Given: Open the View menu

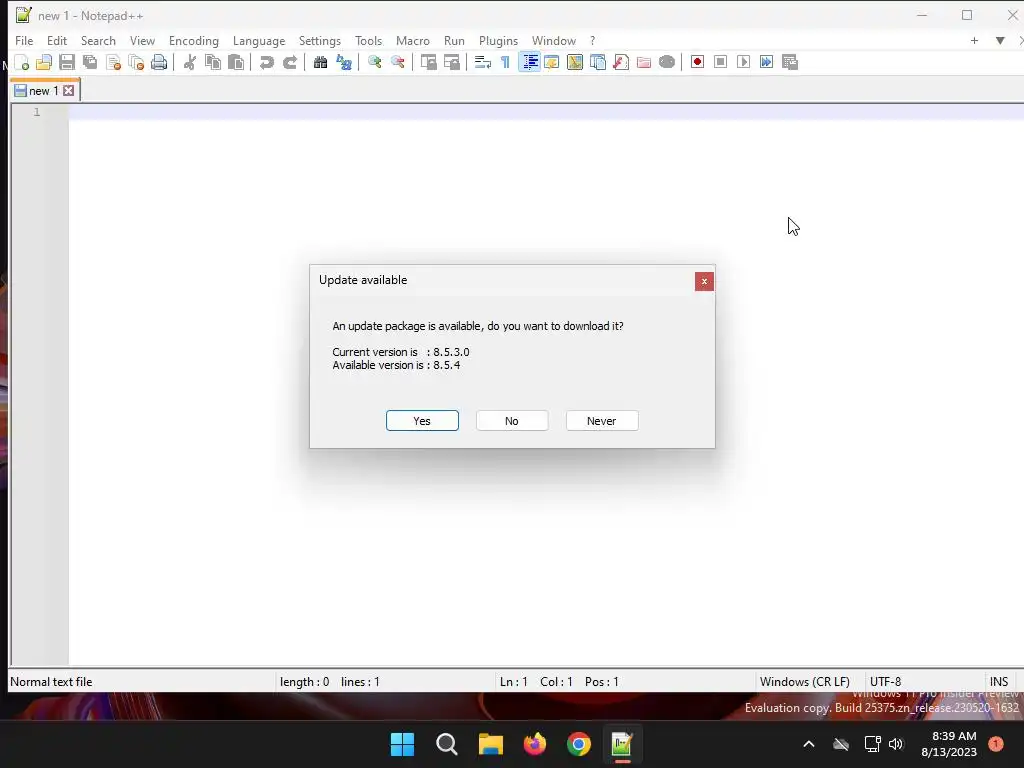Looking at the screenshot, I should tap(142, 40).
